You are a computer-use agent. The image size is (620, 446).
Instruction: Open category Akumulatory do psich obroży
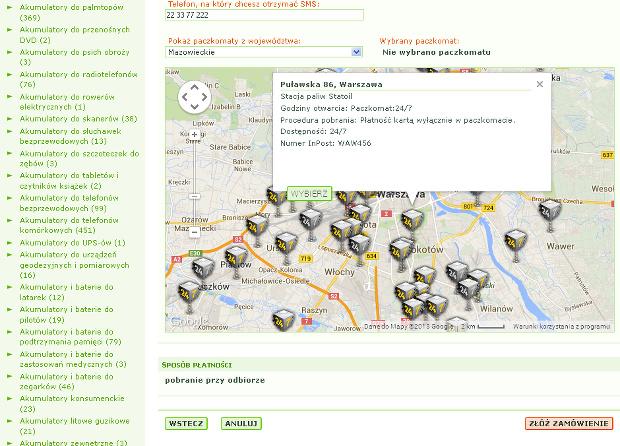pos(74,57)
